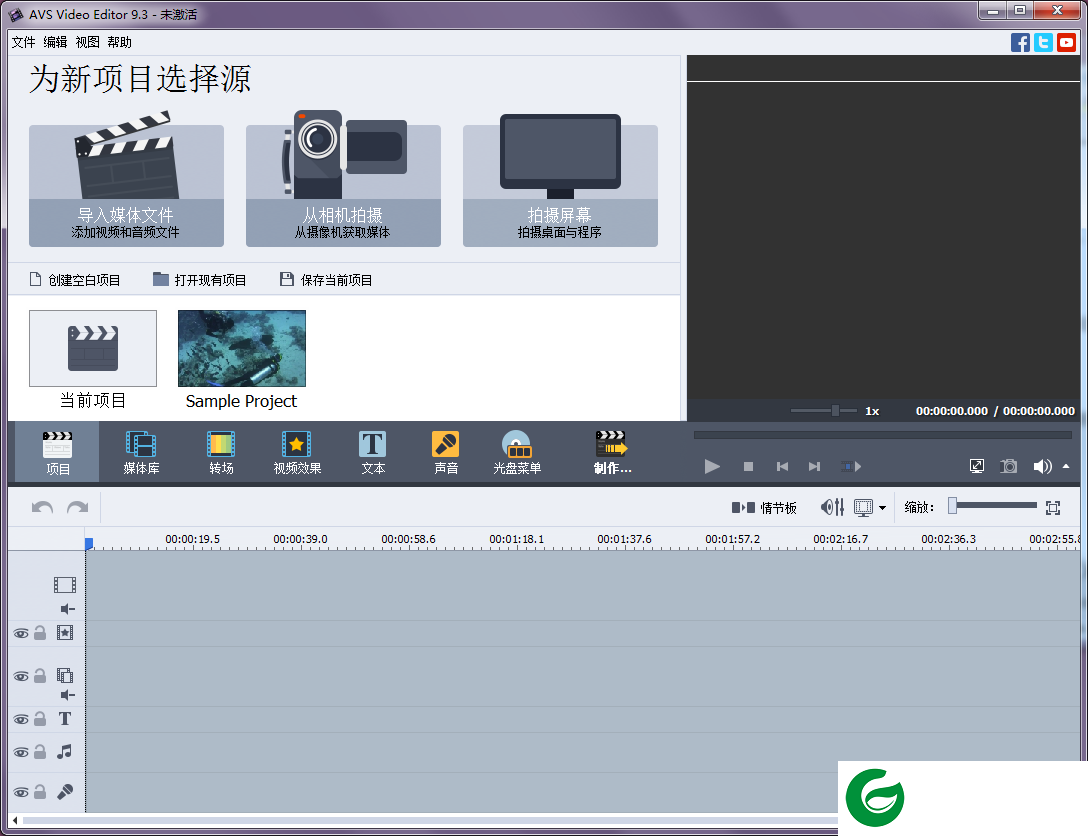The height and width of the screenshot is (836, 1088).
Task: Click the music track note icon
Action: click(x=65, y=751)
